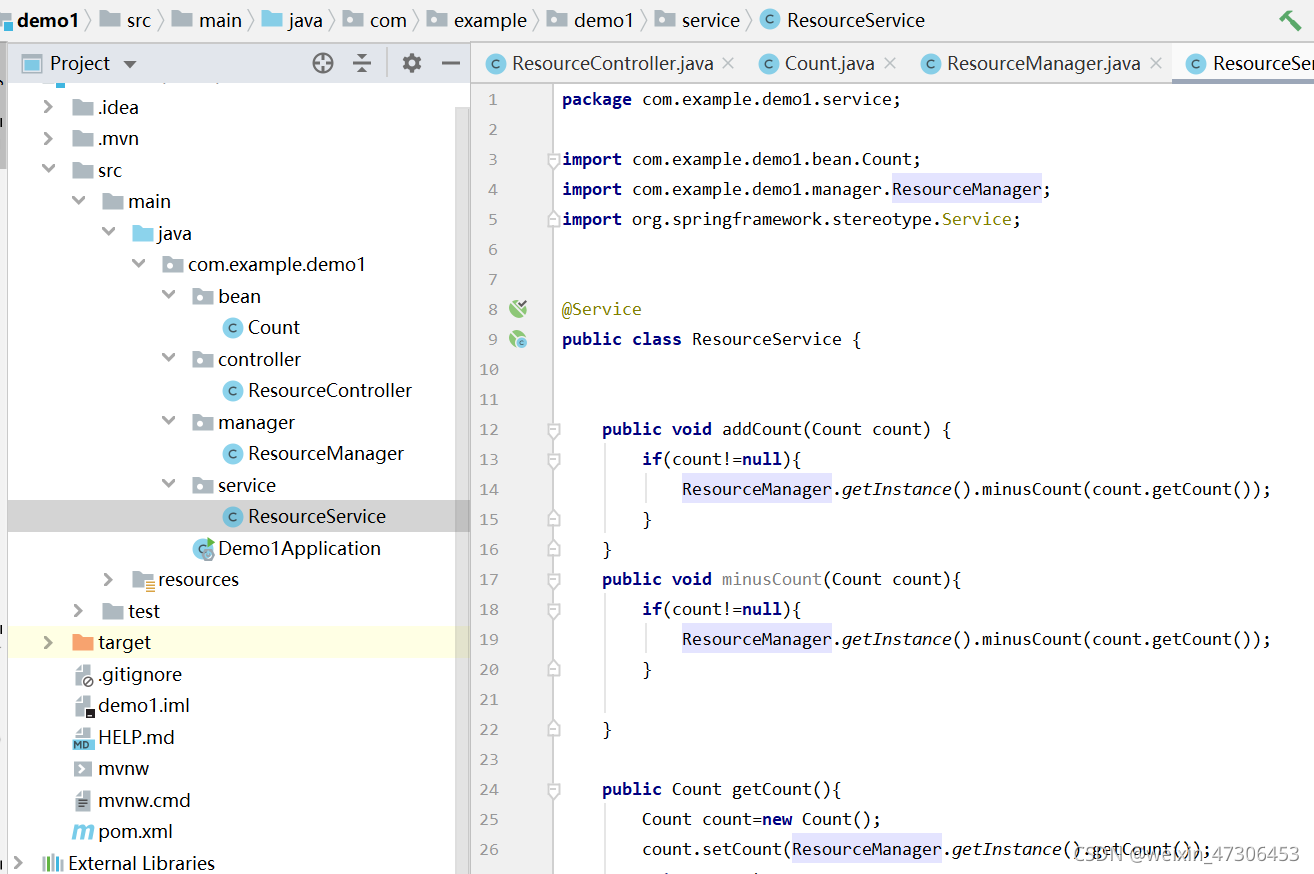Click the .gitignore file icon
Image resolution: width=1314 pixels, height=874 pixels.
click(84, 675)
